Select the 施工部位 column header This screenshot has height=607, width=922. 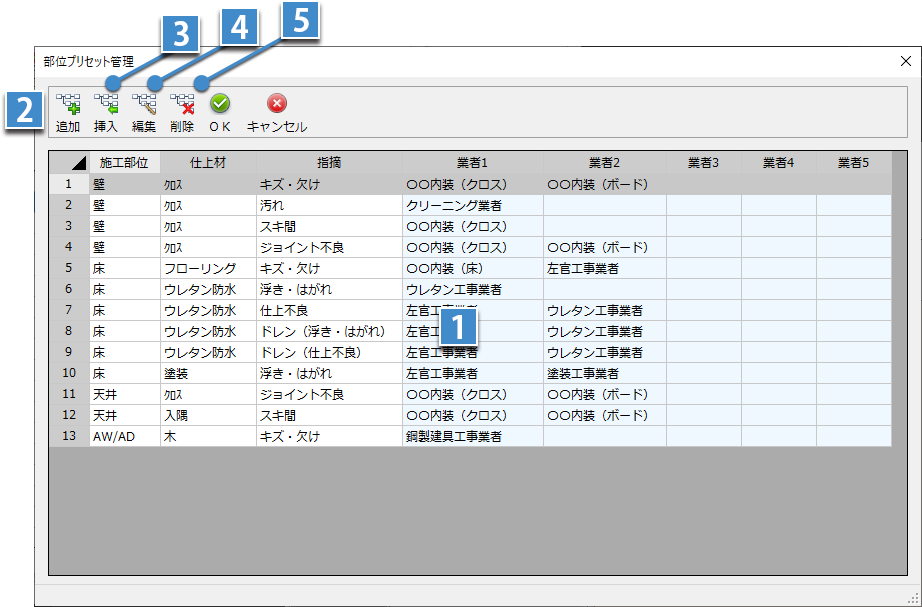coord(124,163)
